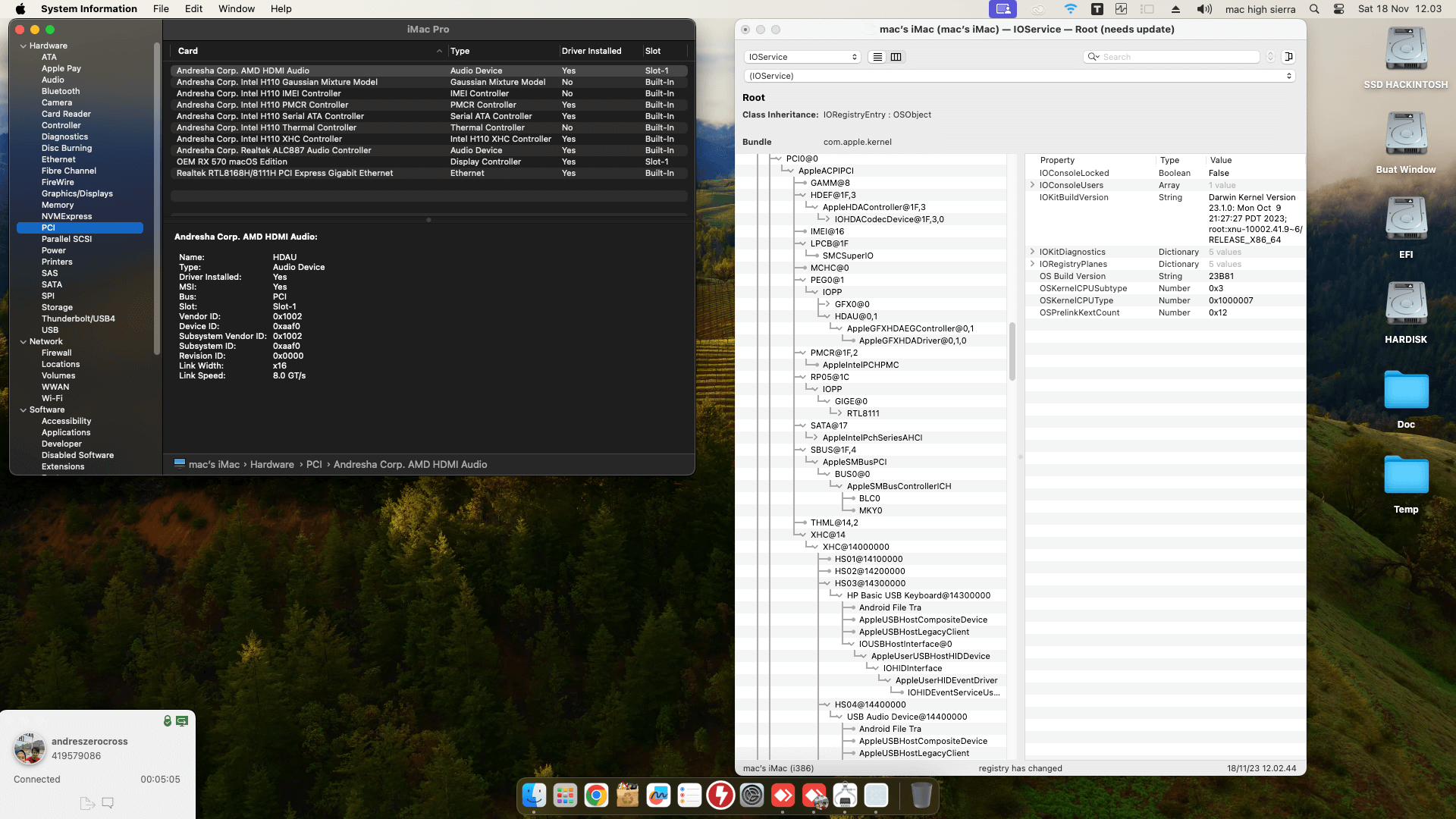Open Google Chrome in the dock
This screenshot has width=1456, height=819.
(597, 795)
